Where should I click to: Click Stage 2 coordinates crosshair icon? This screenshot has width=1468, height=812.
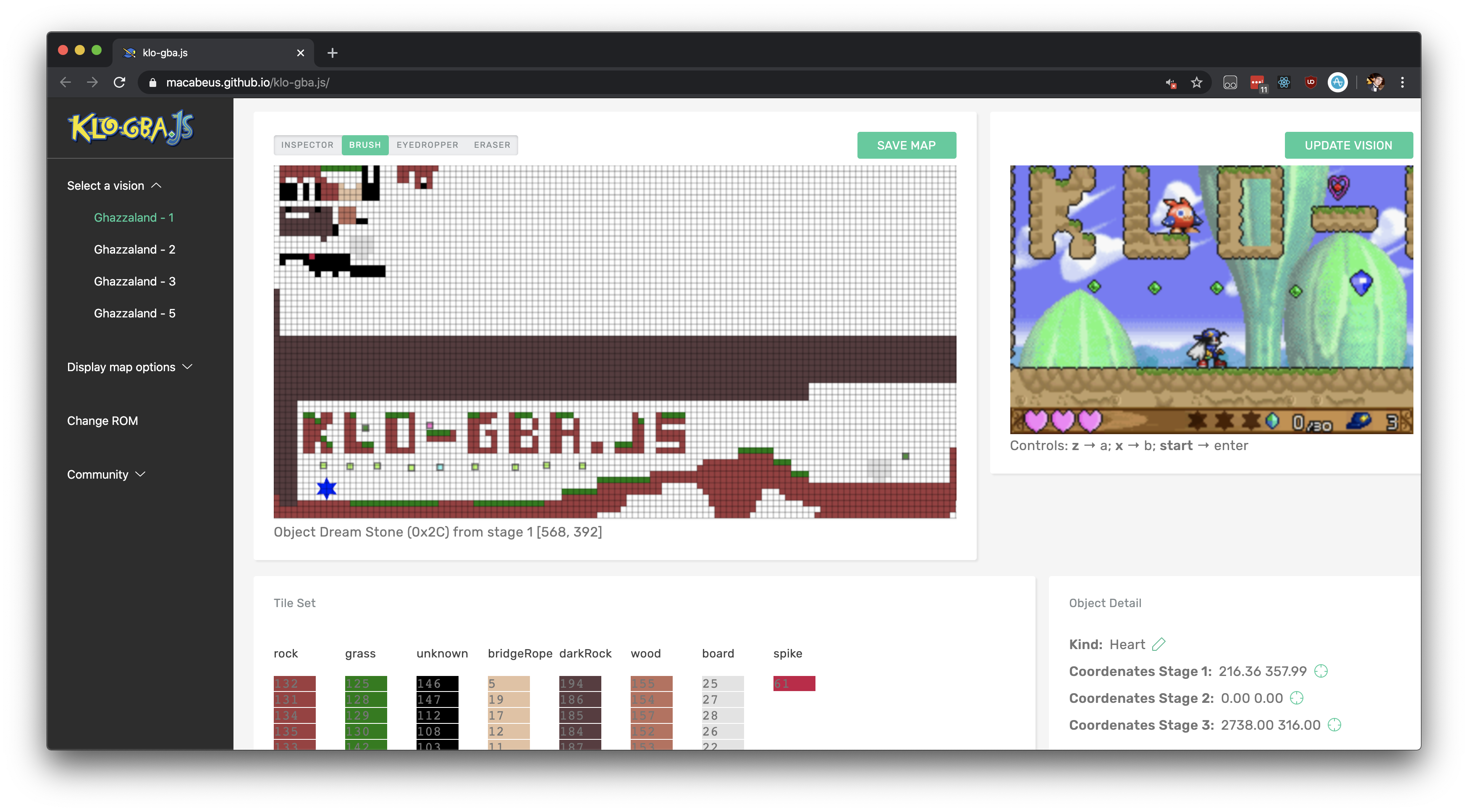click(1297, 697)
